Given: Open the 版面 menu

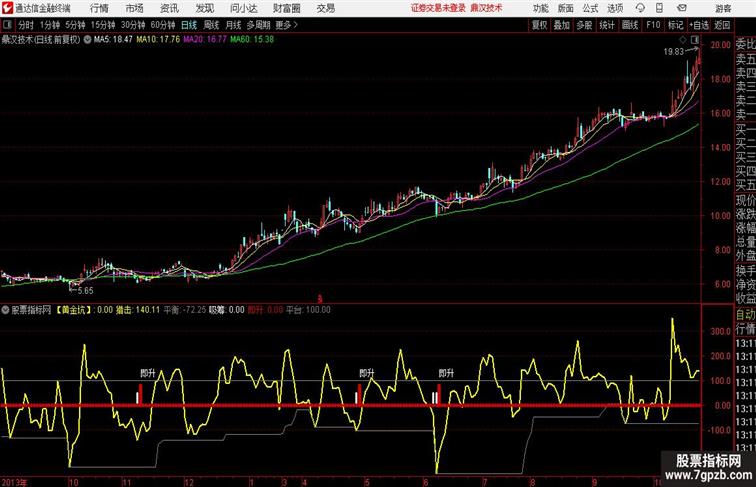Looking at the screenshot, I should tap(566, 8).
